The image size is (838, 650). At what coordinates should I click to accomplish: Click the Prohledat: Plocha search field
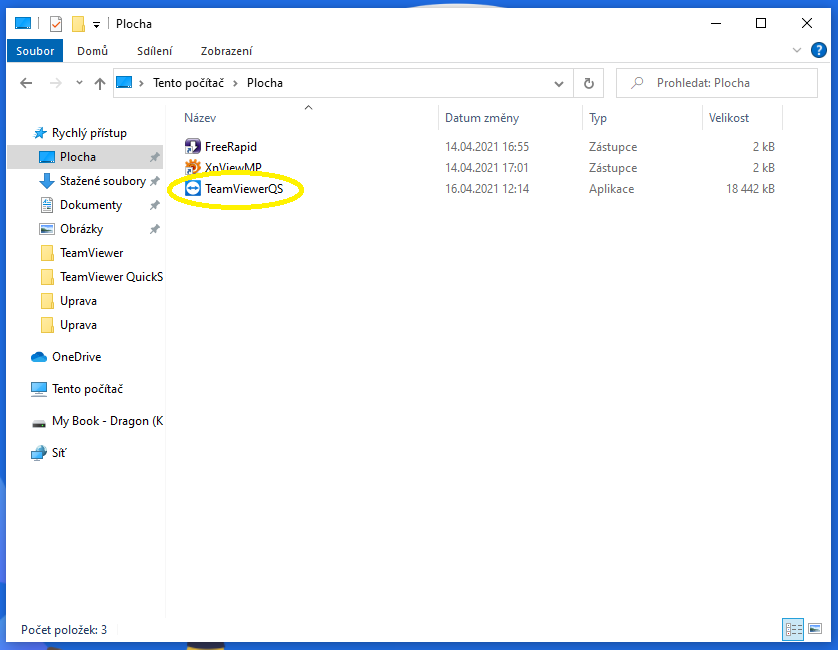(x=717, y=83)
